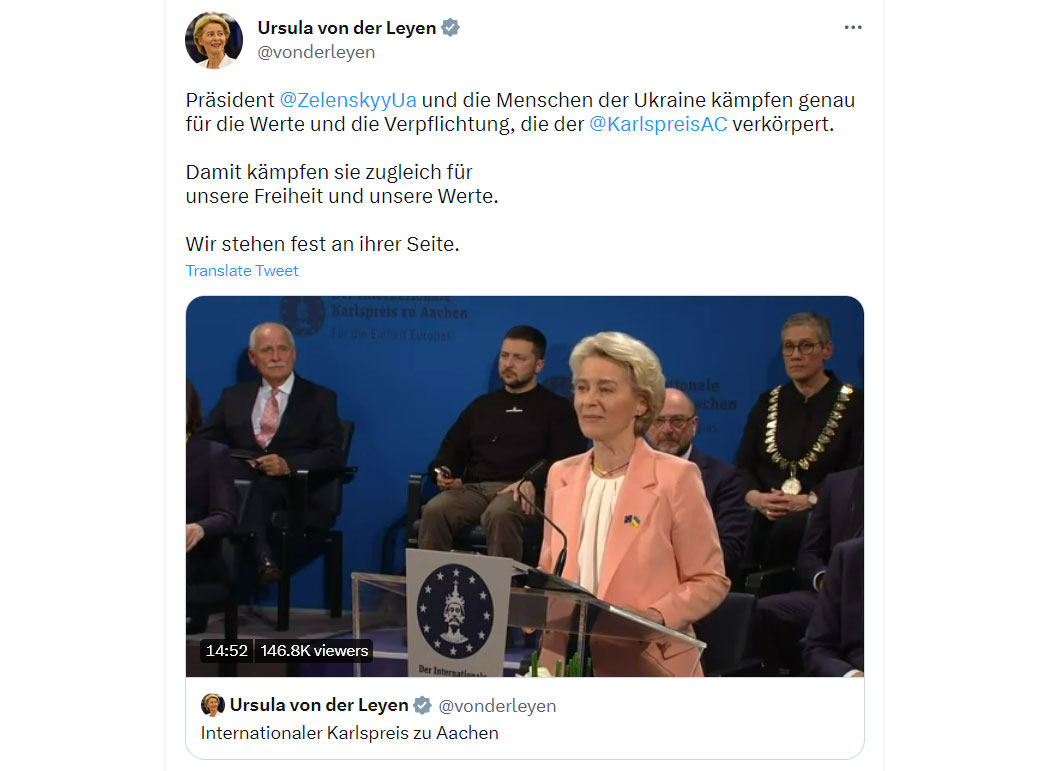
Task: Click the tweet text starting with Präsident
Action: coord(520,112)
